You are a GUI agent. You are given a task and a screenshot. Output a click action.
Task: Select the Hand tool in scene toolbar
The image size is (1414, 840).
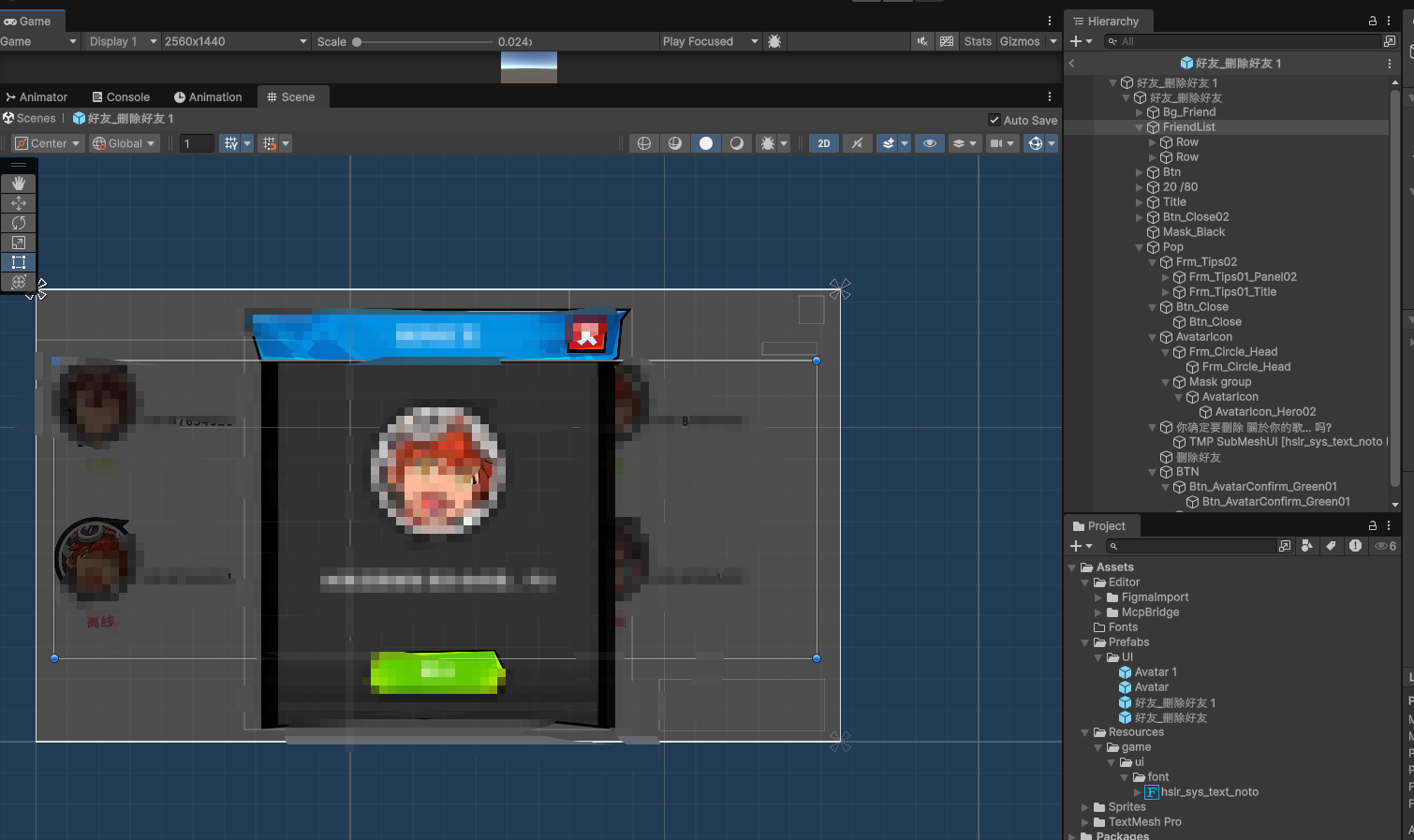(x=19, y=184)
